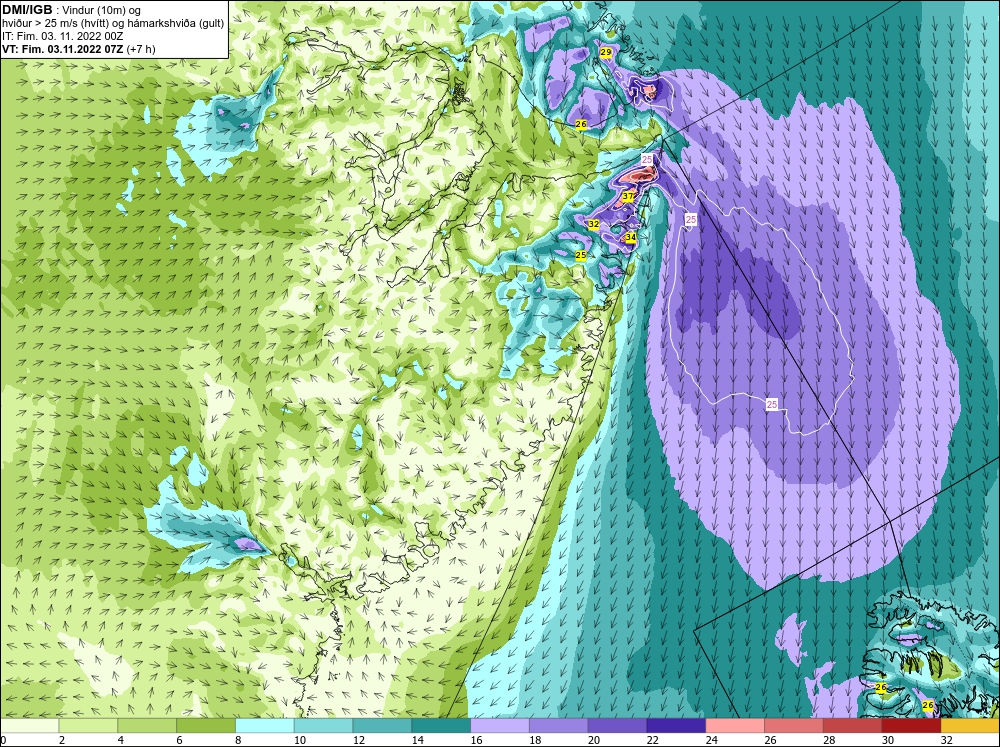
Task: Select the 8–10 m/s light cyan swatch
Action: point(265,726)
